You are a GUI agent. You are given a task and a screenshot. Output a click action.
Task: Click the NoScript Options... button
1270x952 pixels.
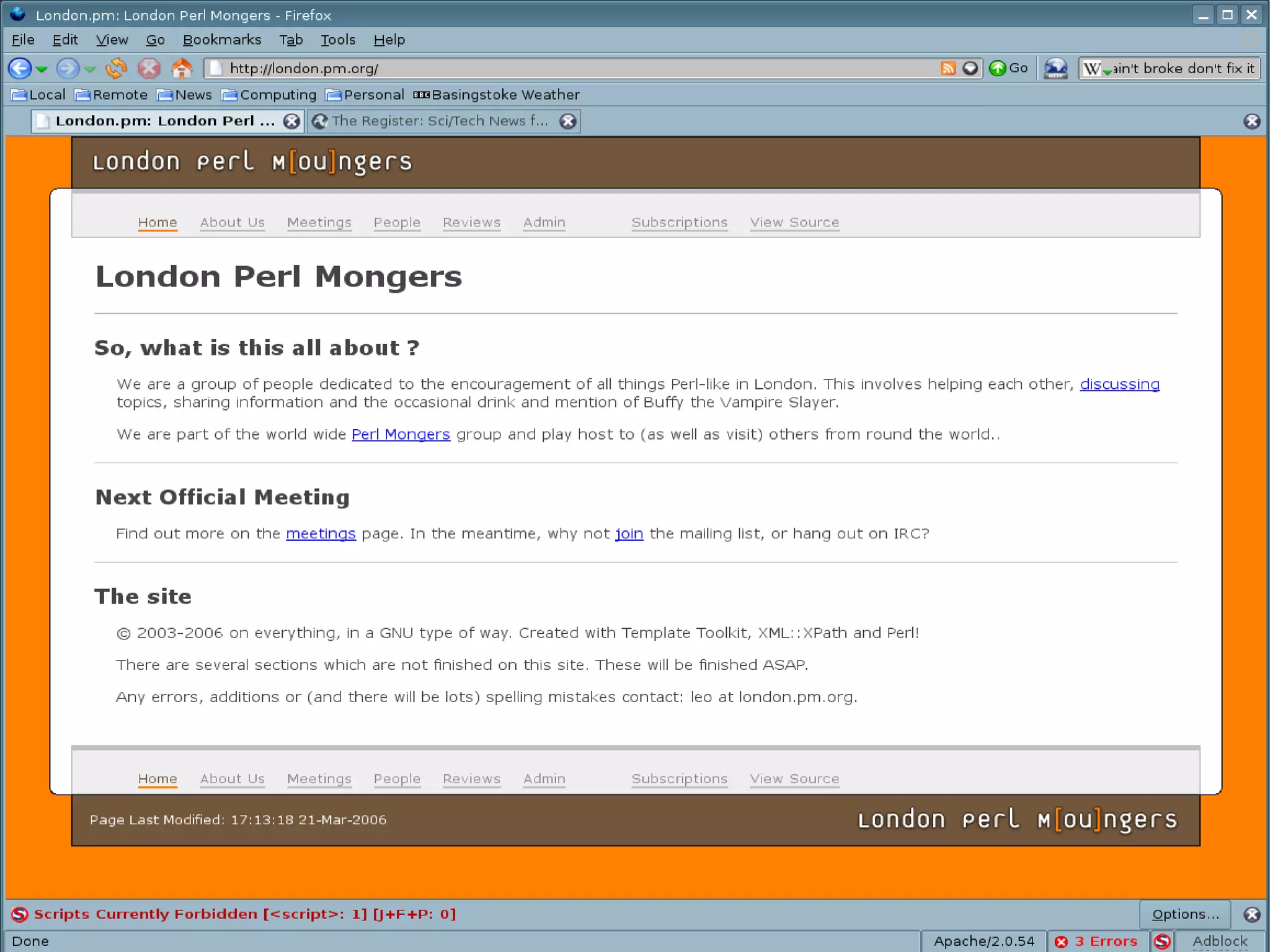[x=1185, y=914]
